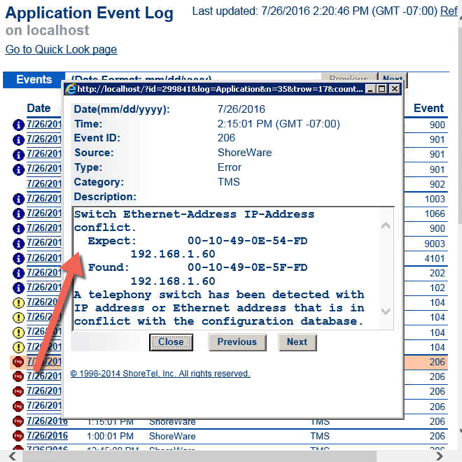Click the Ref refresh link at top right
The image size is (462, 462).
[449, 11]
